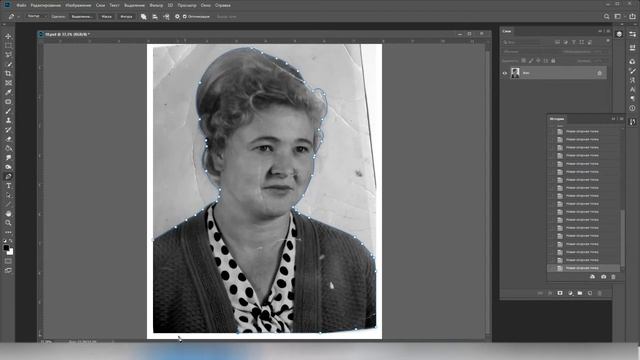
Task: Toggle the Оптимизация checkbox in options bar
Action: coord(184,17)
